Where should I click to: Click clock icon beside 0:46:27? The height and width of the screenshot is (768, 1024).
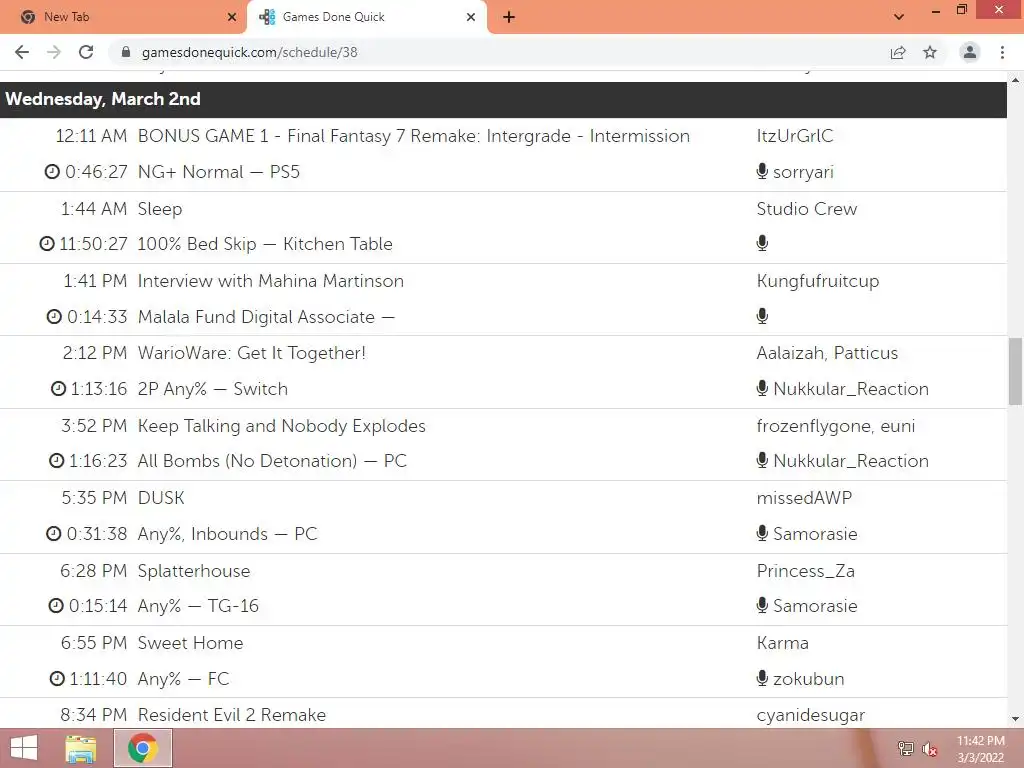52,172
